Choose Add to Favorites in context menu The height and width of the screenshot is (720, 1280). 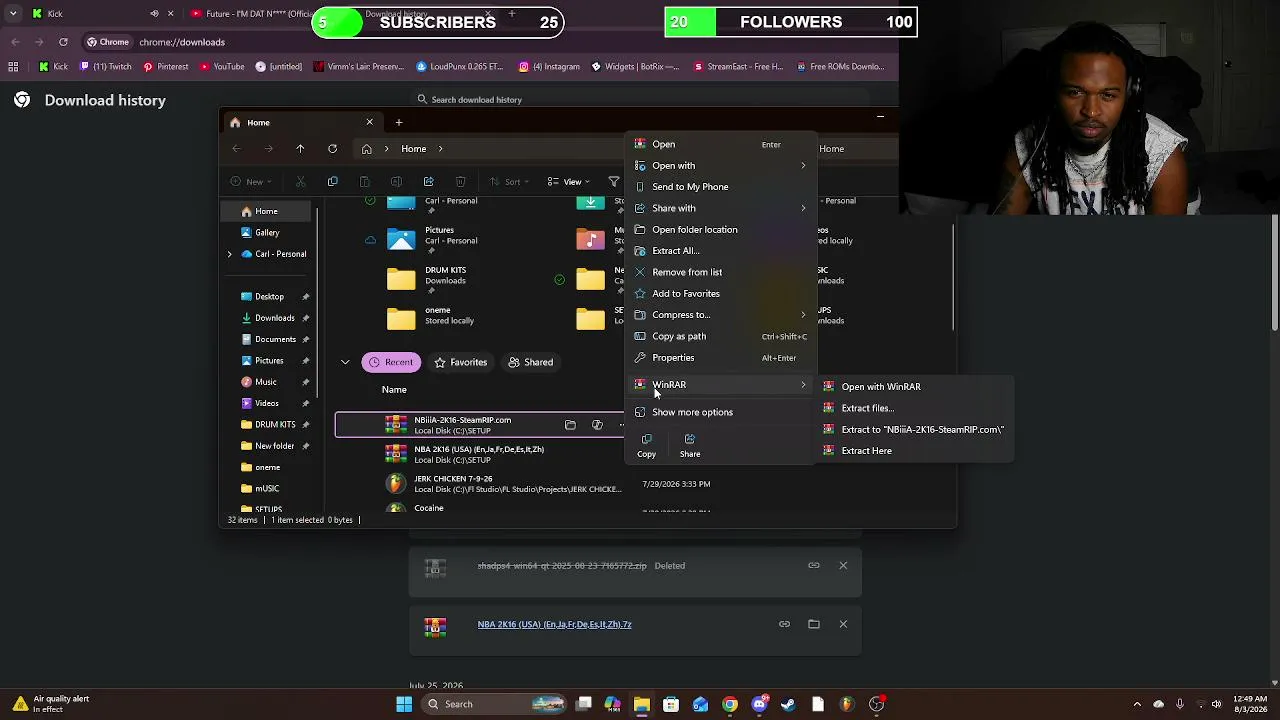point(720,294)
